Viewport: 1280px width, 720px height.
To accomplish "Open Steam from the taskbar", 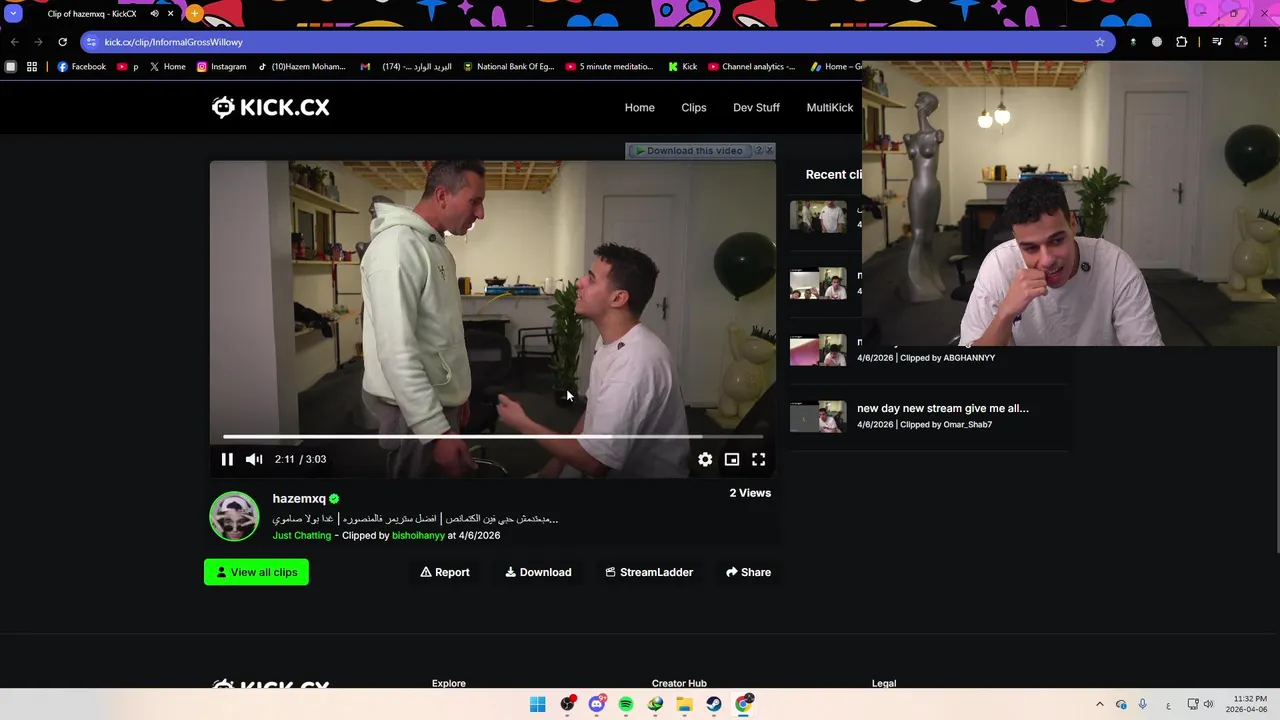I will click(714, 704).
